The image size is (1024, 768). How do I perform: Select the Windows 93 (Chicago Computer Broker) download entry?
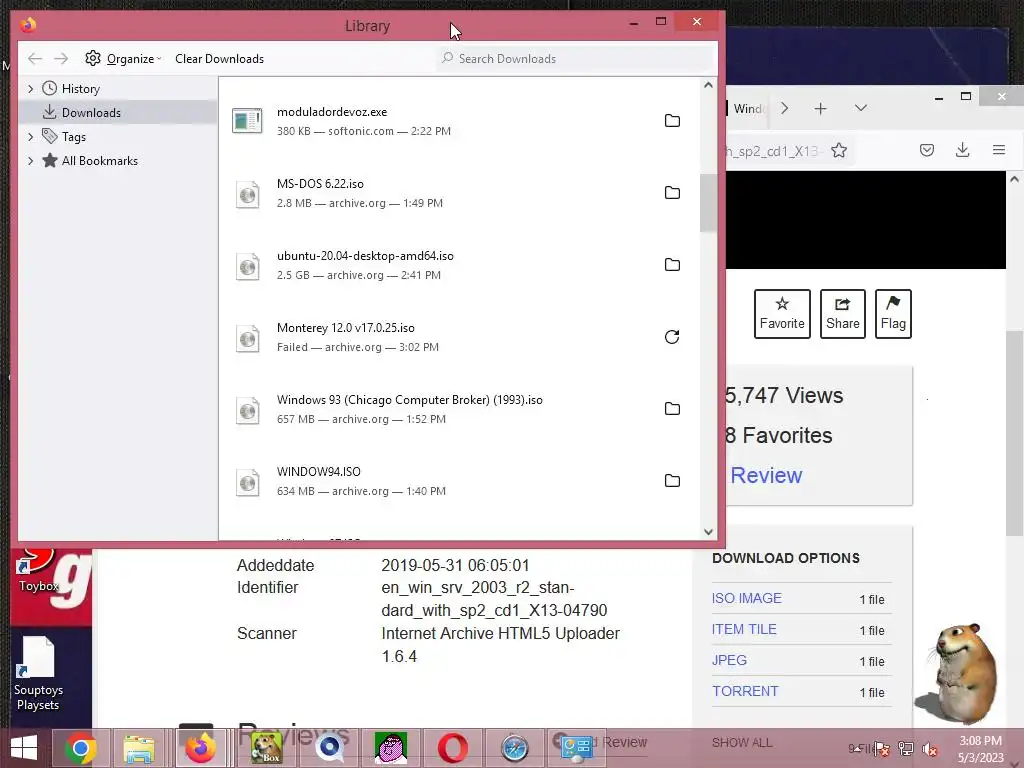[x=459, y=409]
